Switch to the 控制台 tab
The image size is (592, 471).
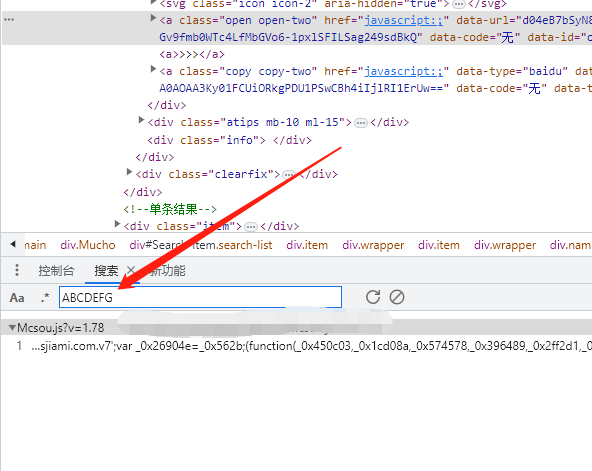click(56, 271)
